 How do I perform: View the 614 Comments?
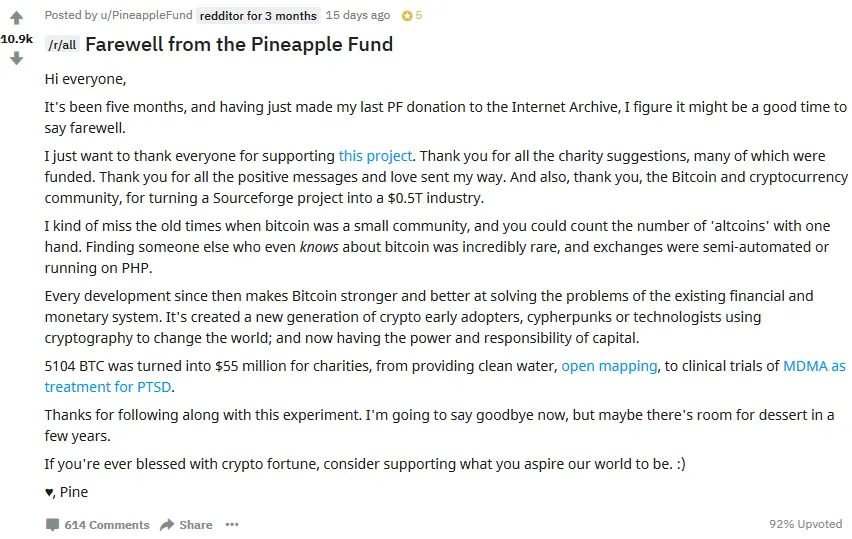click(107, 525)
